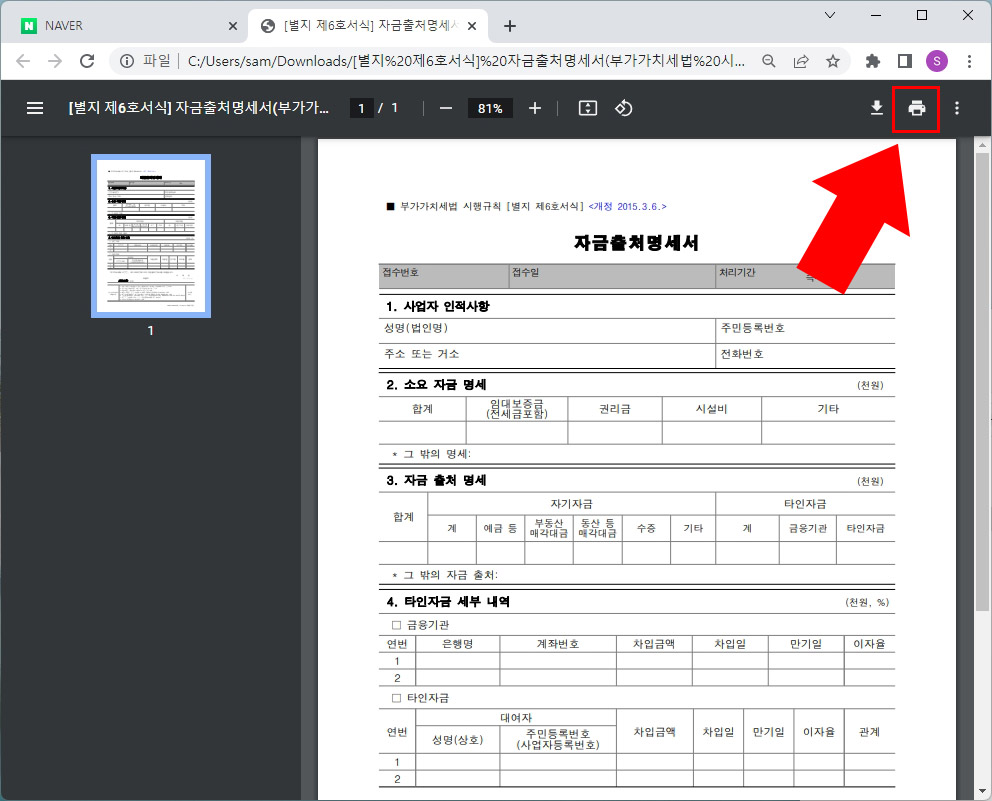Bookmark the current page with the star

[x=833, y=61]
